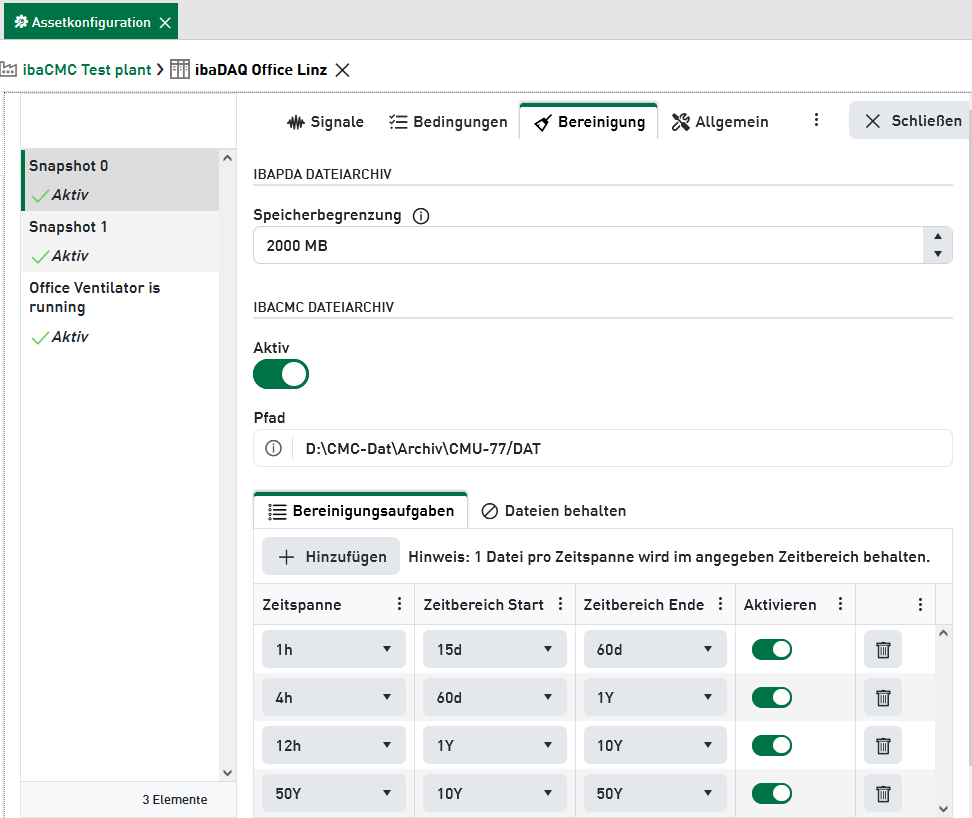Screen dimensions: 972x818
Task: Select Snapshot 1 in the list
Action: (119, 240)
